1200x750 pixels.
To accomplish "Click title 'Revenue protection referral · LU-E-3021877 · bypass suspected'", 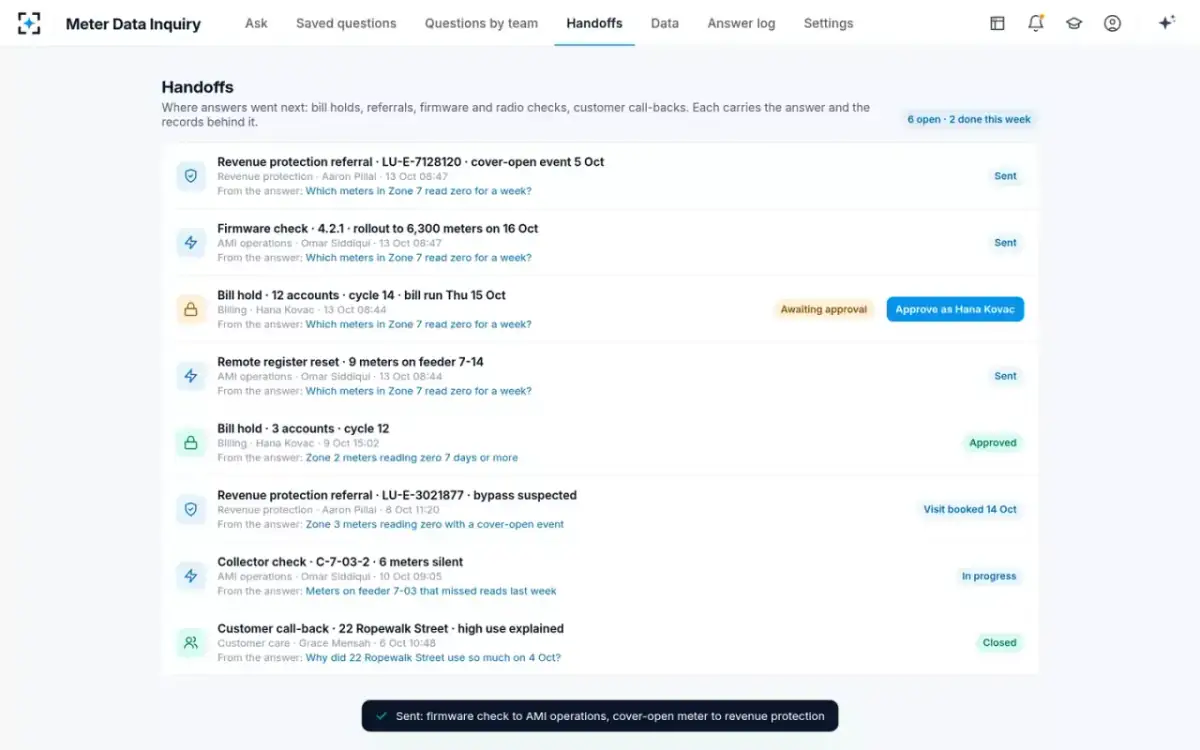I will (397, 495).
